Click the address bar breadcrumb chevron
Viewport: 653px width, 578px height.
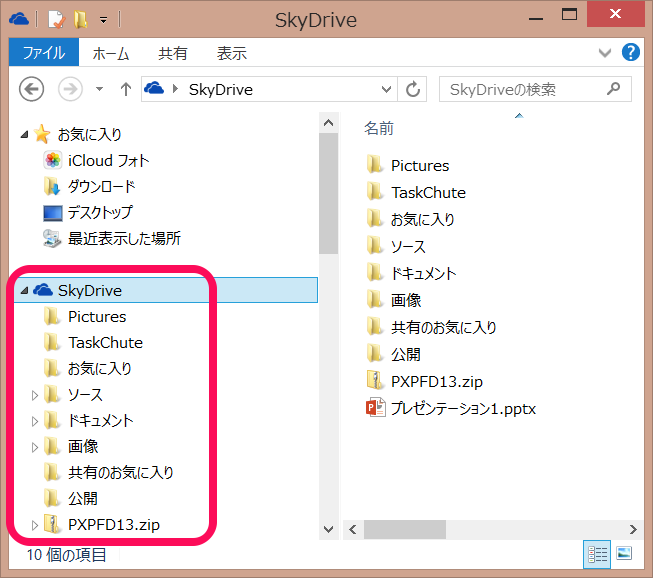click(x=175, y=89)
